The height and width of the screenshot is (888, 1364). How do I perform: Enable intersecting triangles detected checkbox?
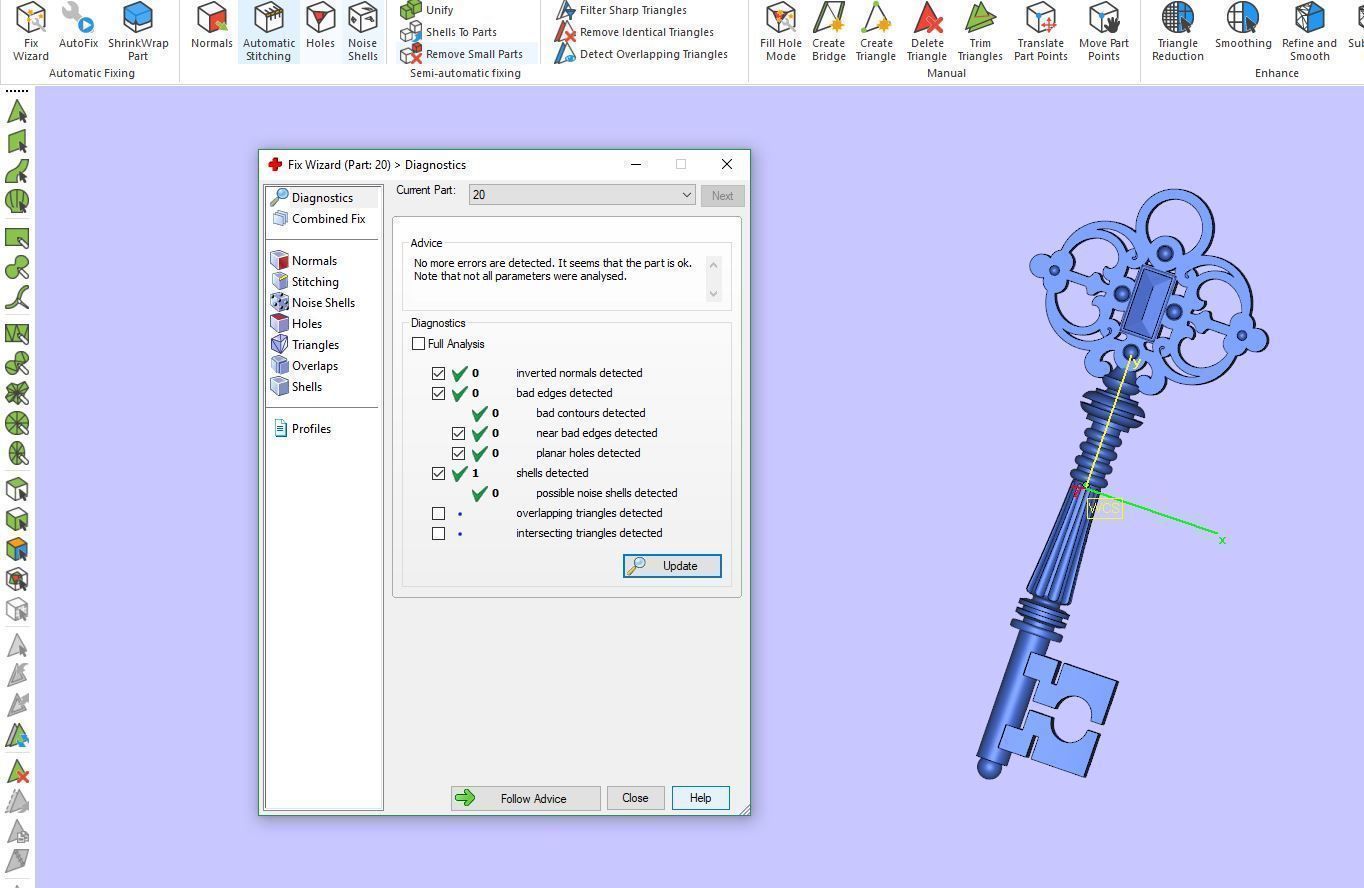(438, 533)
